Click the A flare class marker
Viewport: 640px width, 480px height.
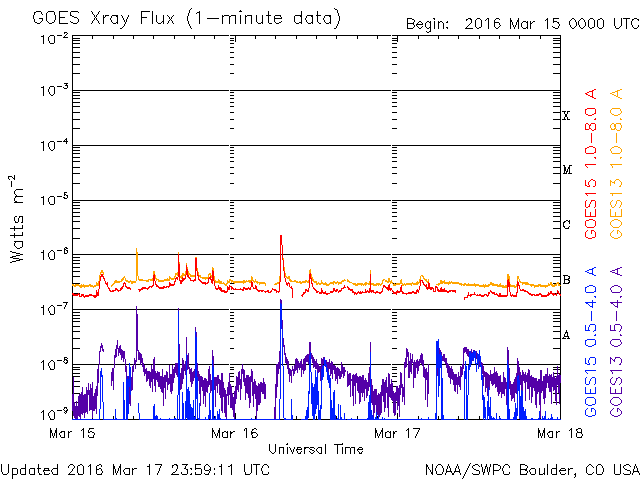coord(566,335)
